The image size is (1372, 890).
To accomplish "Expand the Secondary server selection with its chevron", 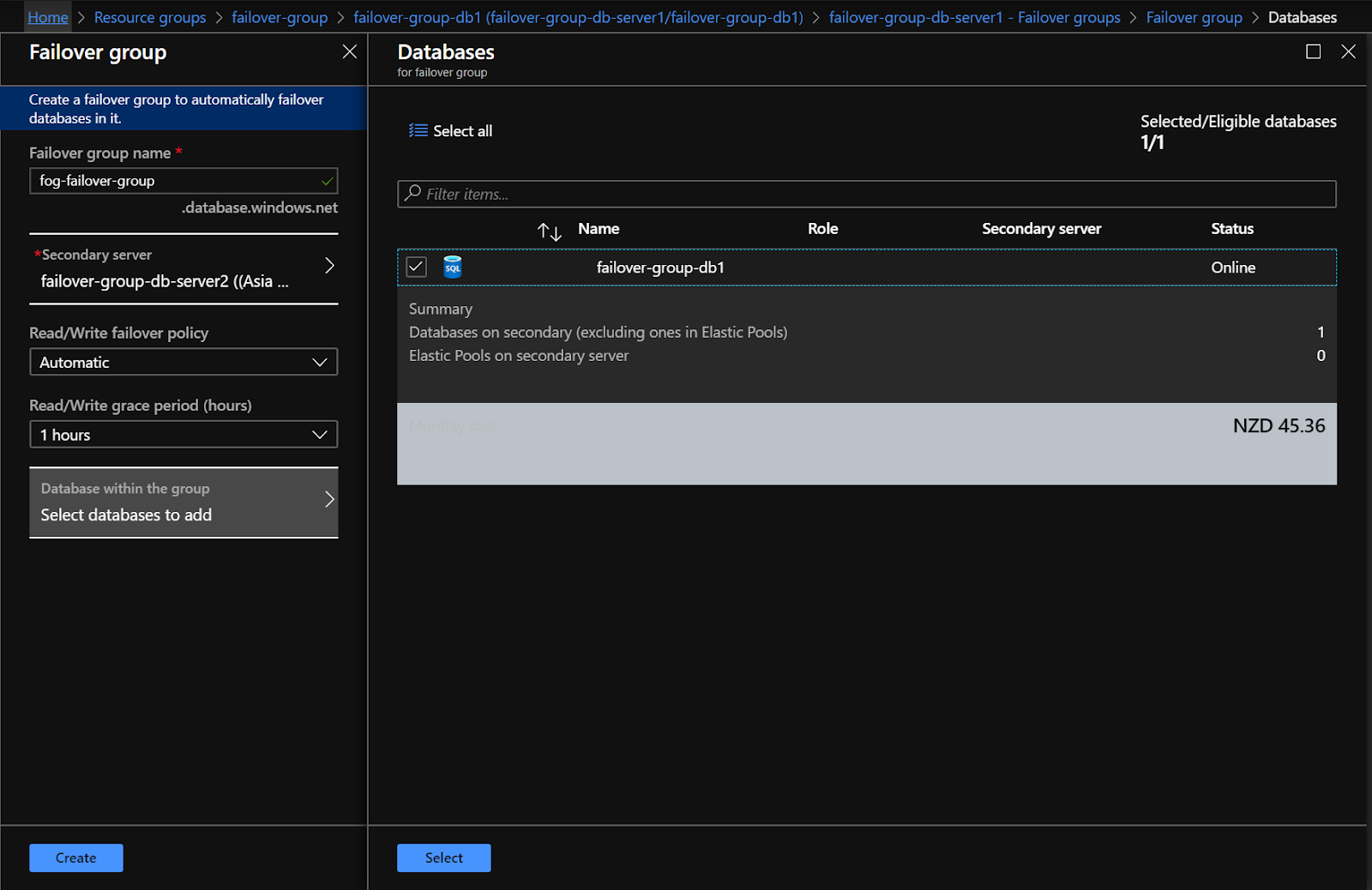I will click(330, 266).
